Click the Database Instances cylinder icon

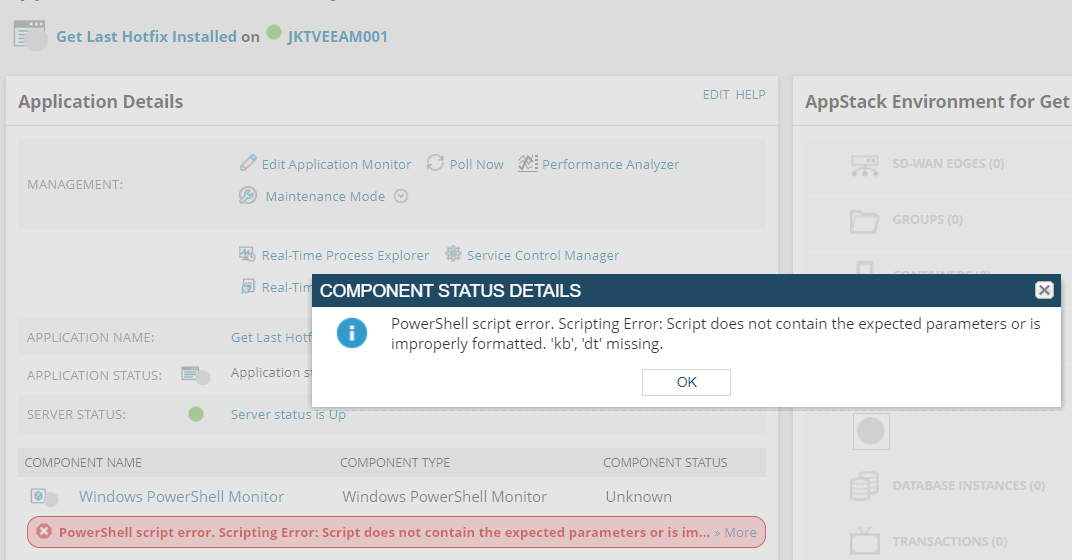pos(864,486)
